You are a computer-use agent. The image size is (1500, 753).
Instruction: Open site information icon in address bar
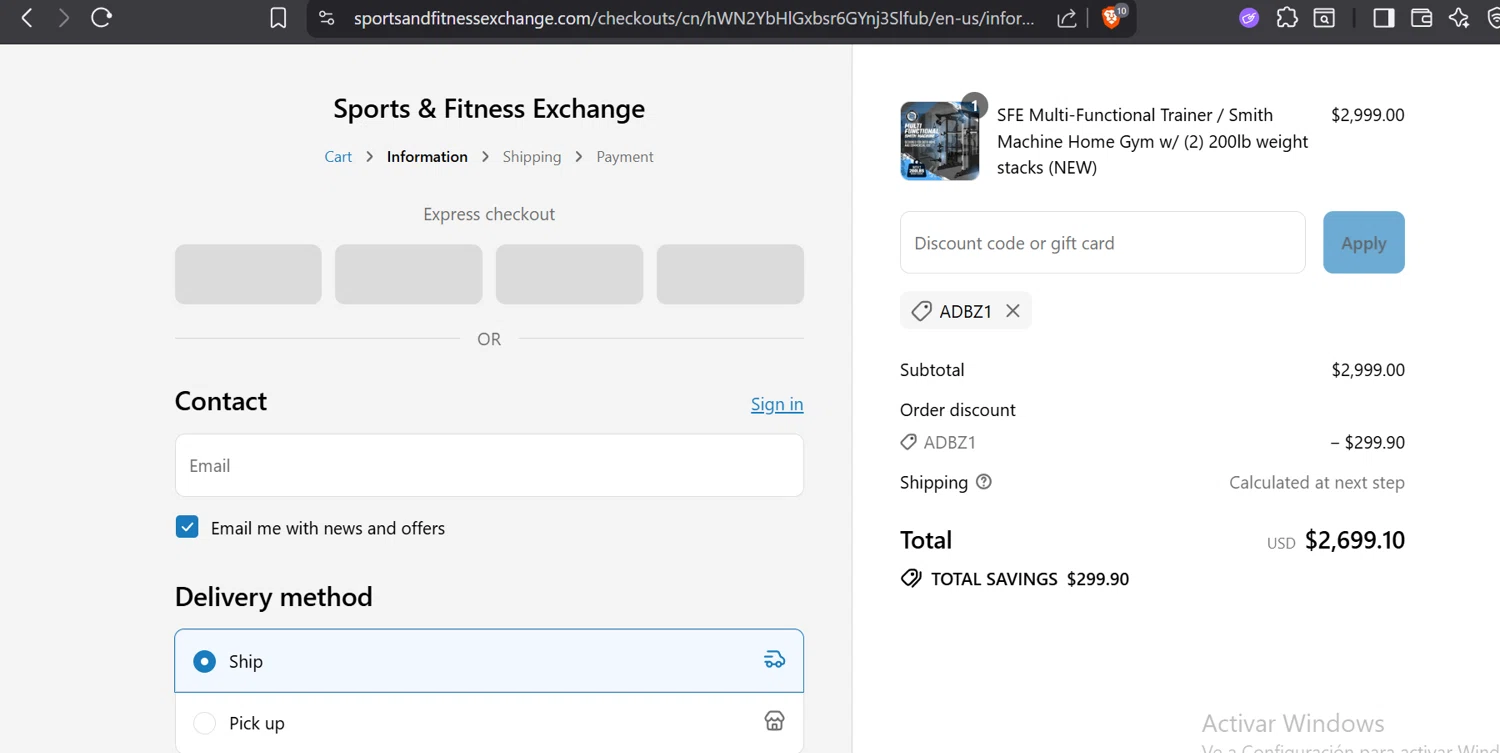[326, 18]
